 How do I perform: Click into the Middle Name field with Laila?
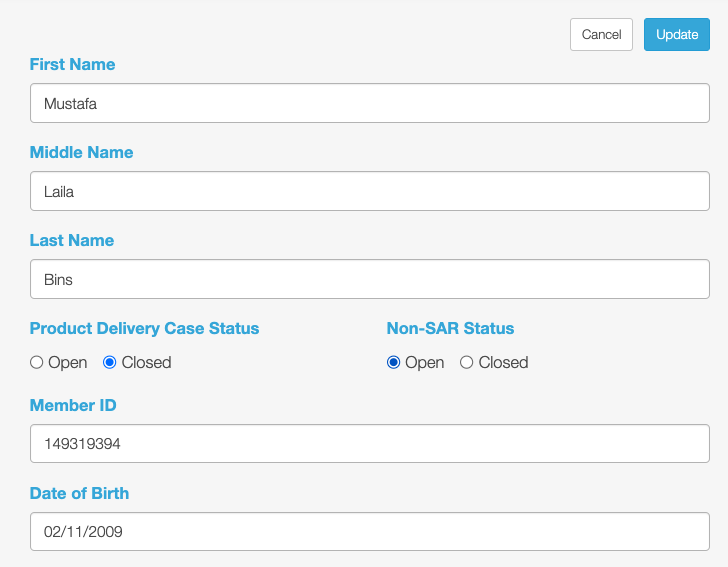pos(370,191)
